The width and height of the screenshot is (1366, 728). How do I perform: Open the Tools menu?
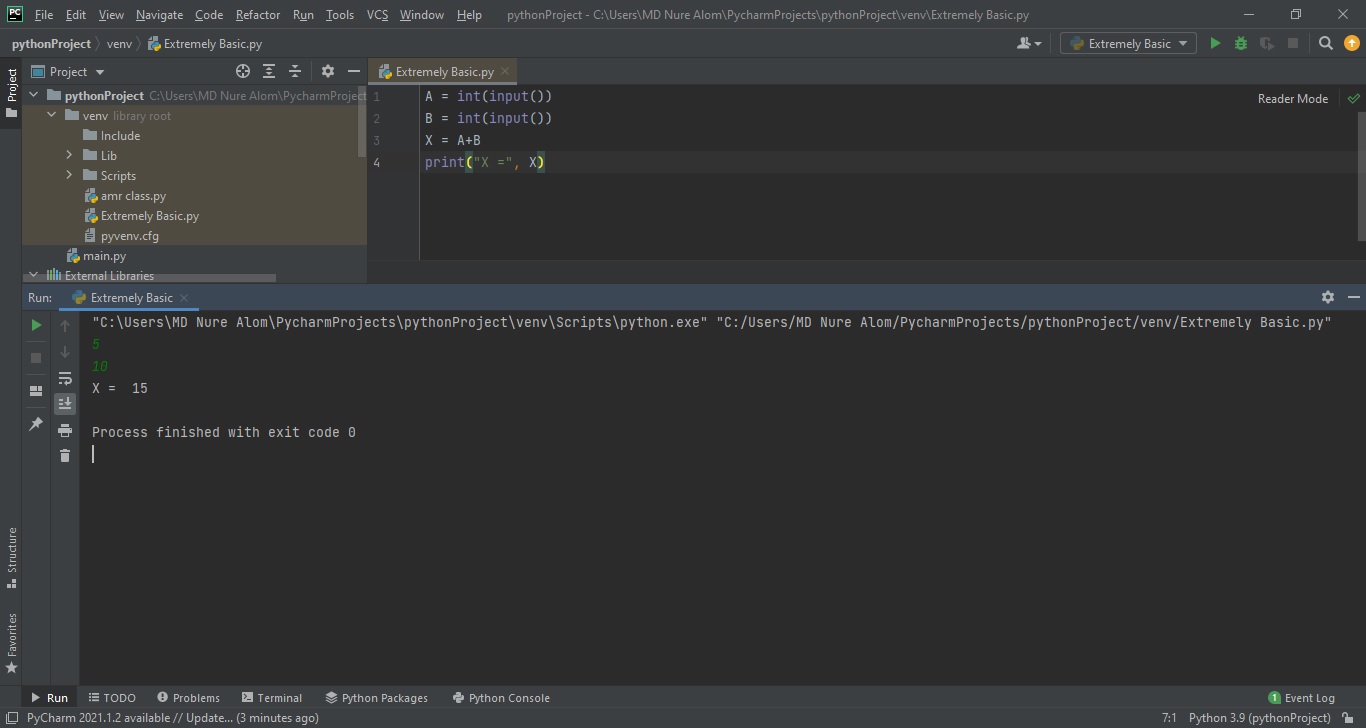click(x=340, y=15)
